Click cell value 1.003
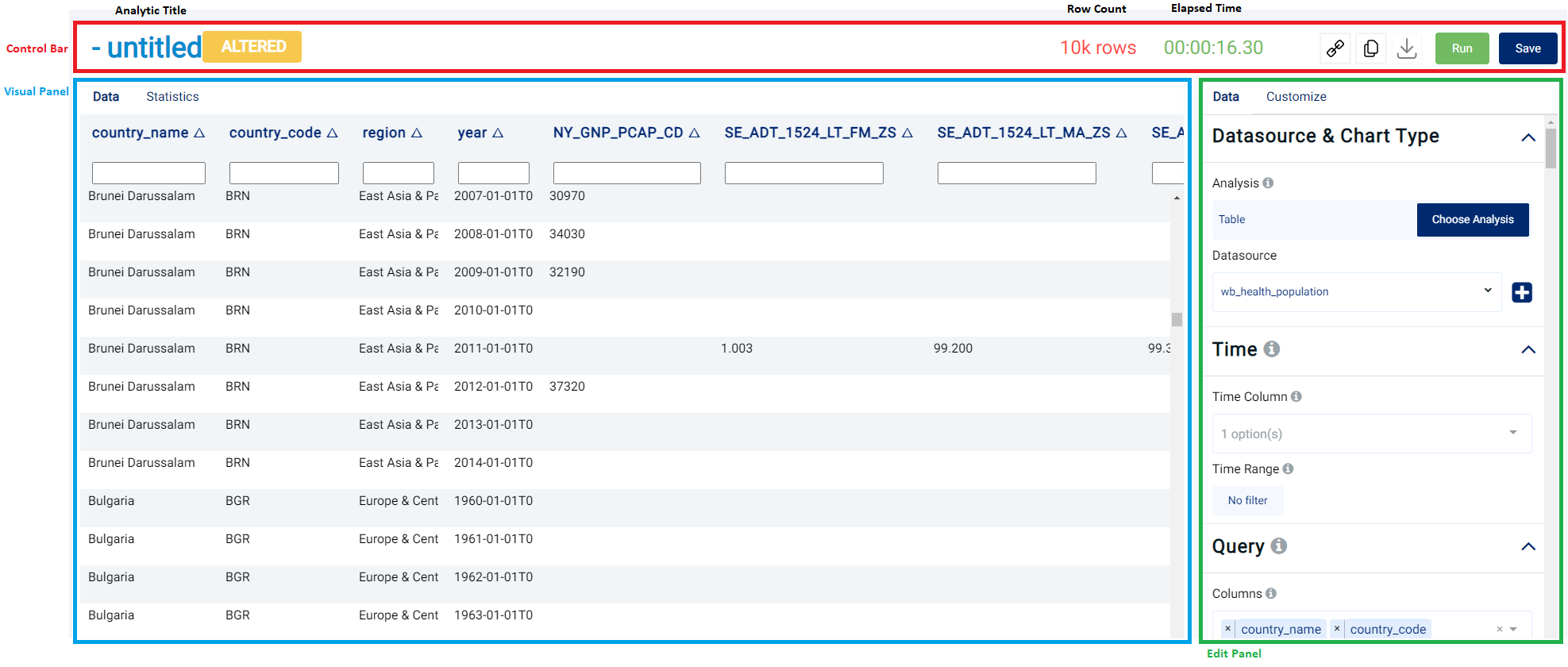Image resolution: width=1568 pixels, height=667 pixels. pyautogui.click(x=737, y=348)
